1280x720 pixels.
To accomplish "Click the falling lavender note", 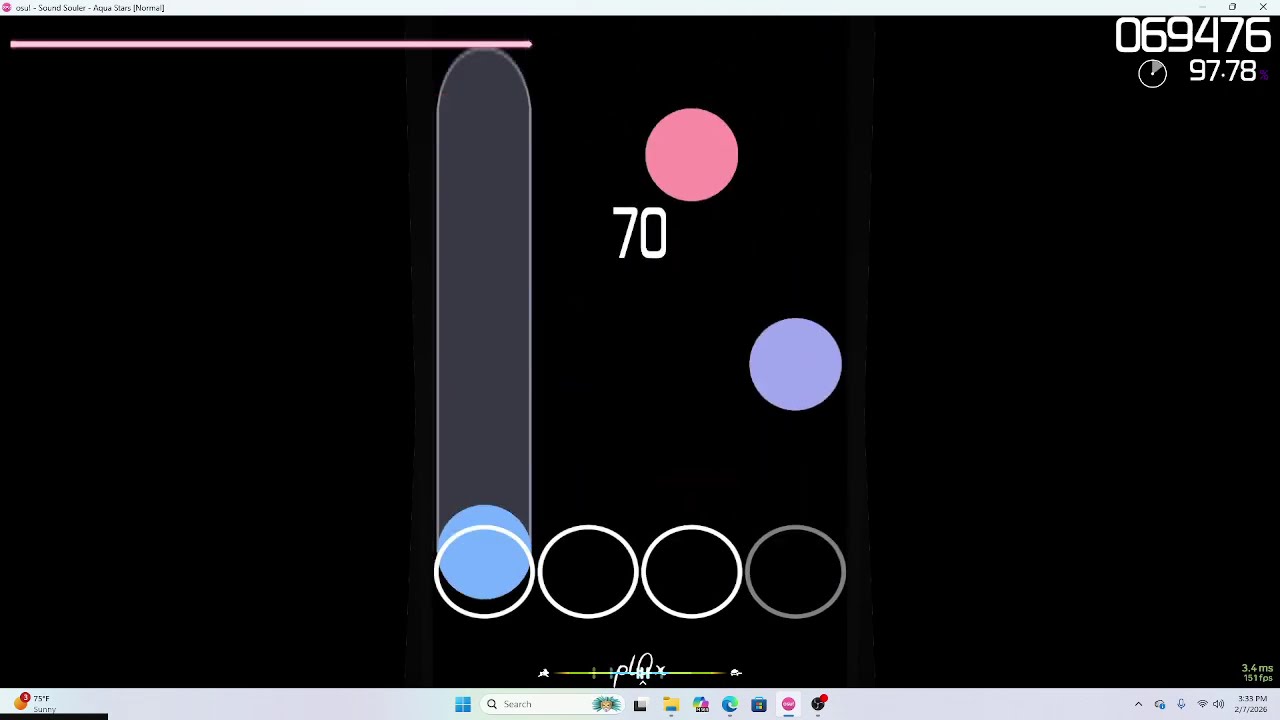I will (796, 364).
